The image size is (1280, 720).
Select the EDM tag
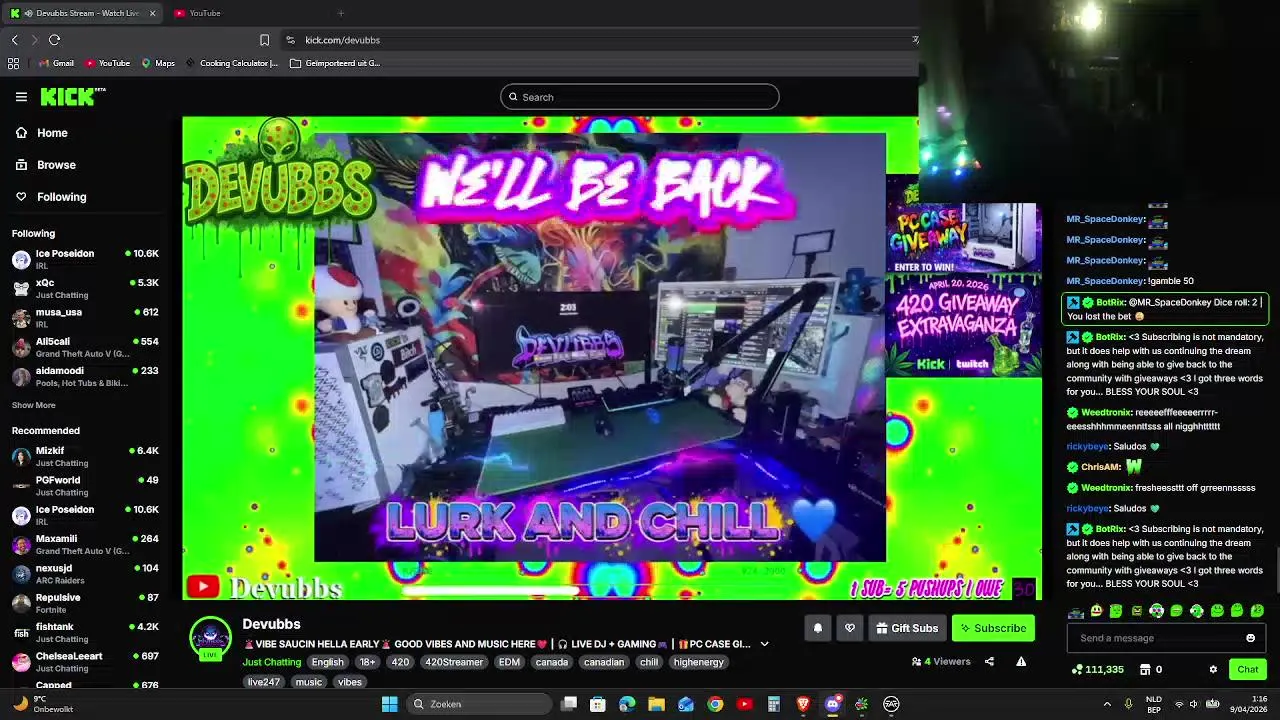click(509, 662)
